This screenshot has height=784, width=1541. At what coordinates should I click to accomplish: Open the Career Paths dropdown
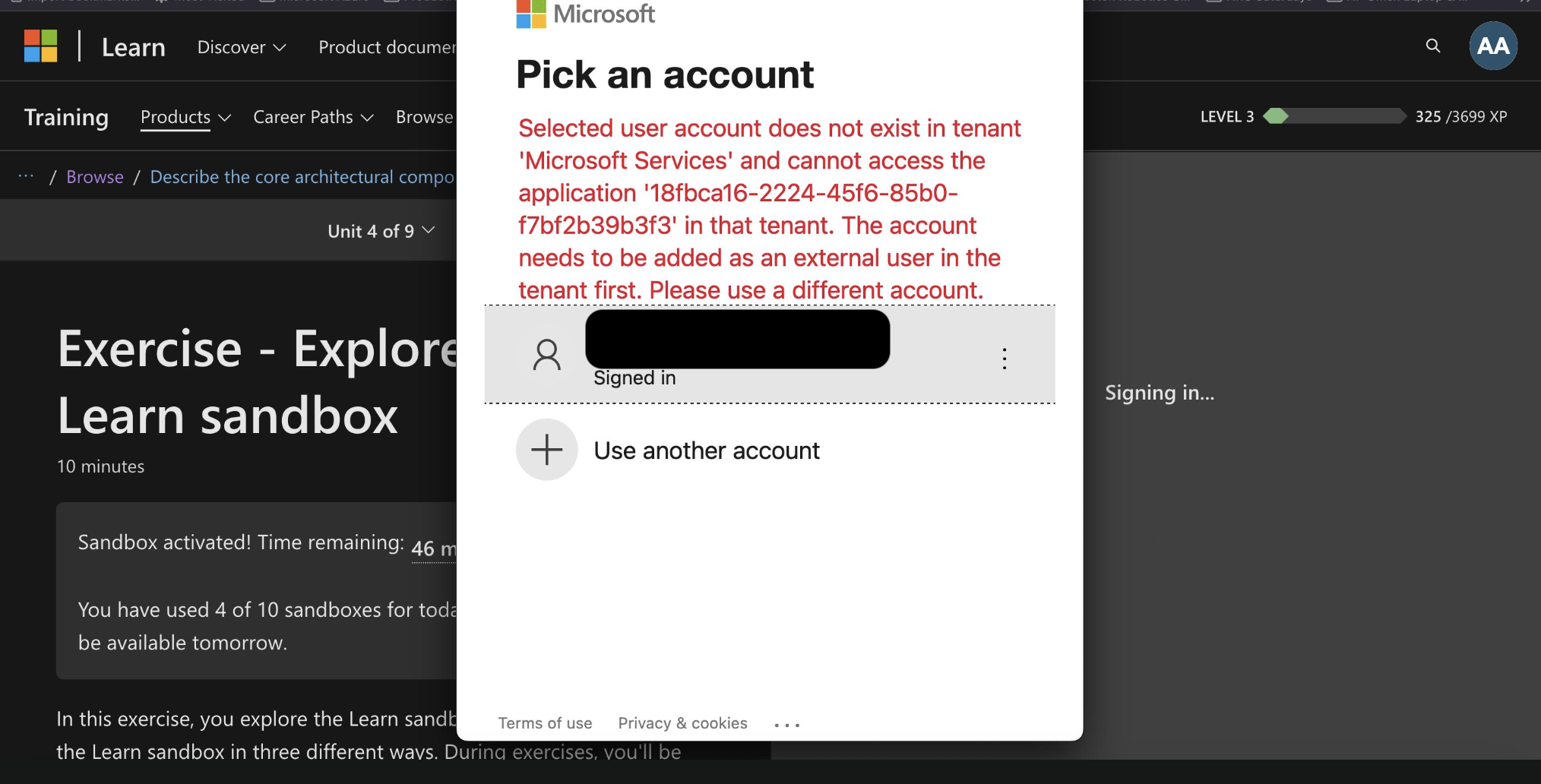coord(313,117)
